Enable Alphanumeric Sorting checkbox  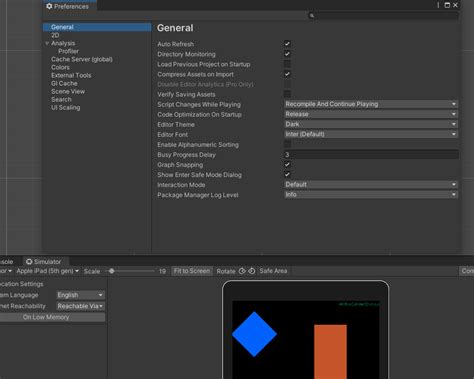[x=287, y=144]
